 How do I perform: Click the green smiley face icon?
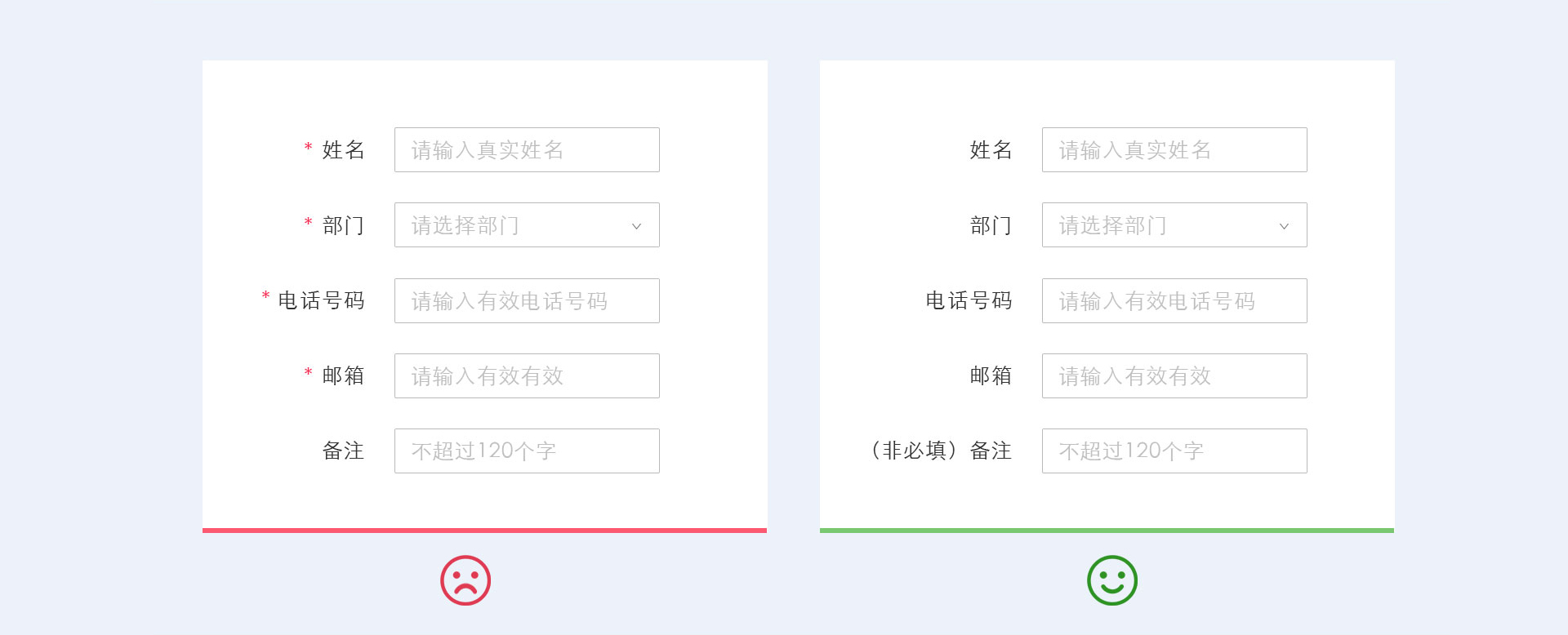click(1112, 580)
